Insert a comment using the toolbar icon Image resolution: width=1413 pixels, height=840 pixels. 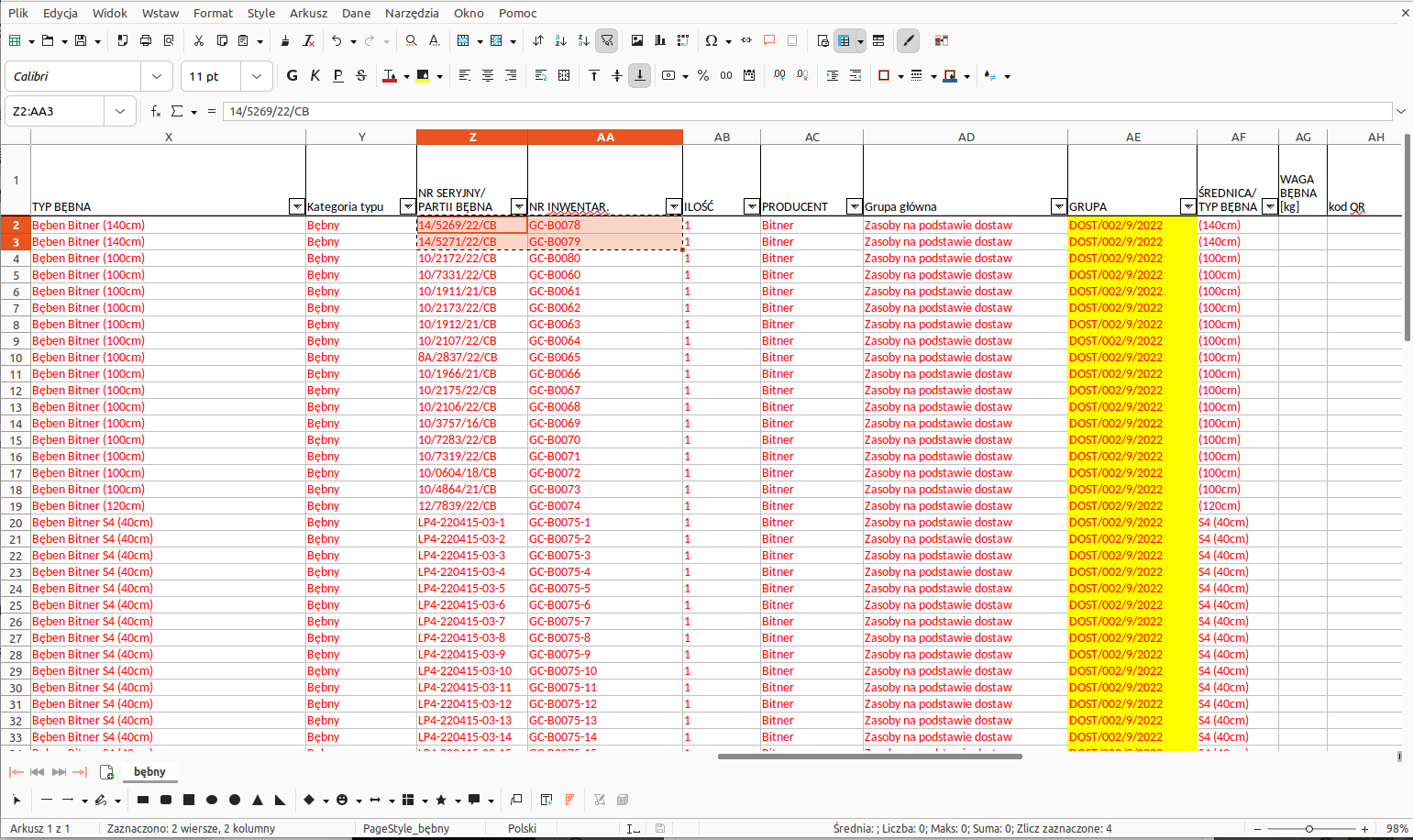click(769, 40)
